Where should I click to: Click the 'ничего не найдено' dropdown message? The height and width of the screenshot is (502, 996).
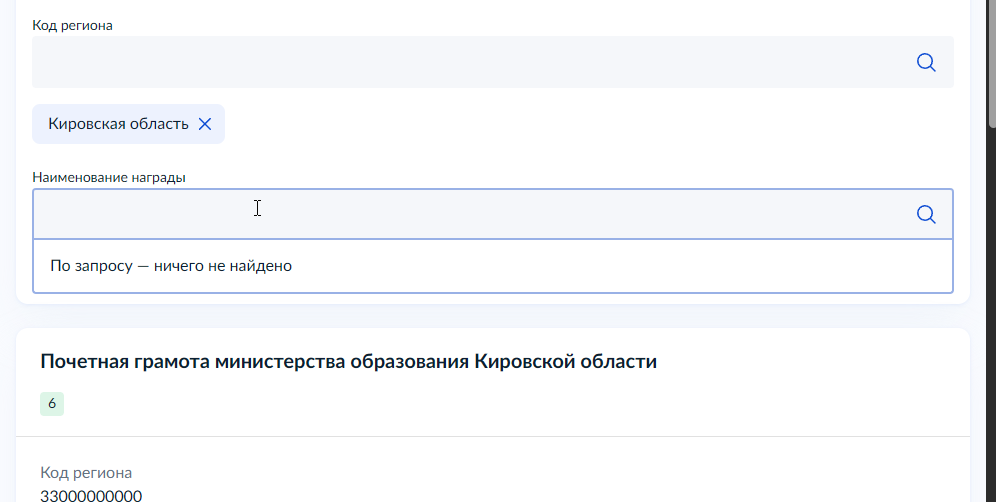171,266
